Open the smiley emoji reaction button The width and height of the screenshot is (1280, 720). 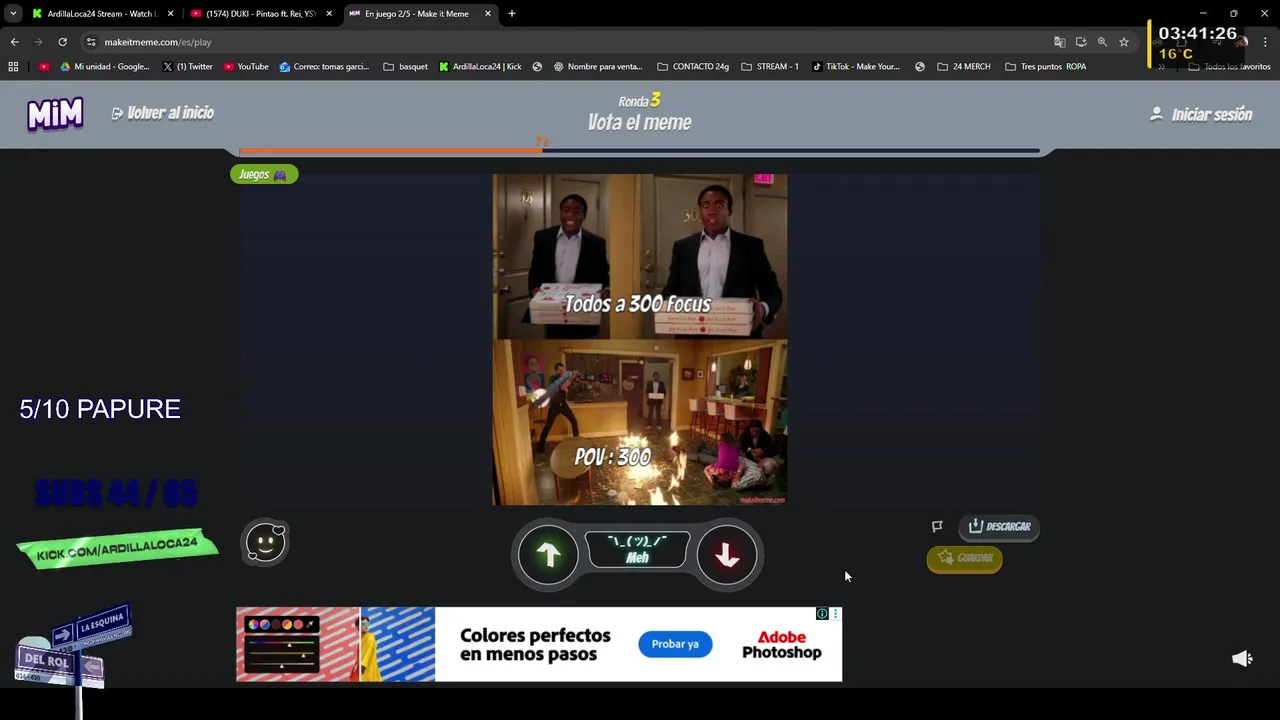[266, 543]
